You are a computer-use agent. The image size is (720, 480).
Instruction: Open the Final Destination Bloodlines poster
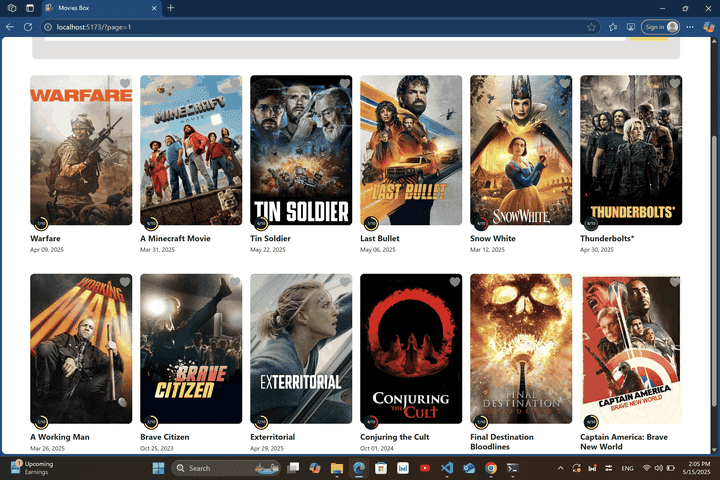pyautogui.click(x=521, y=349)
